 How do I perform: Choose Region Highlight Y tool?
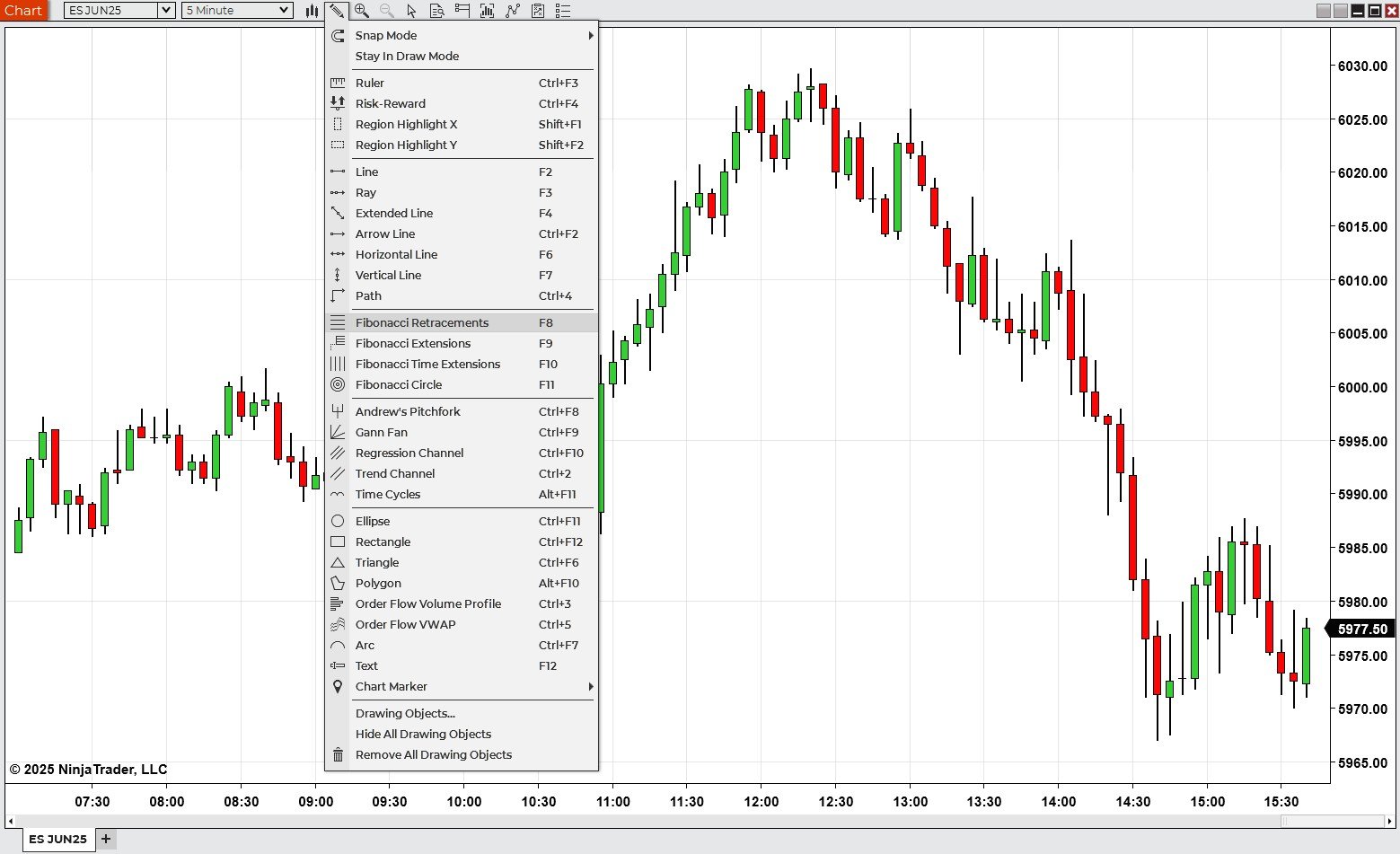coord(462,145)
